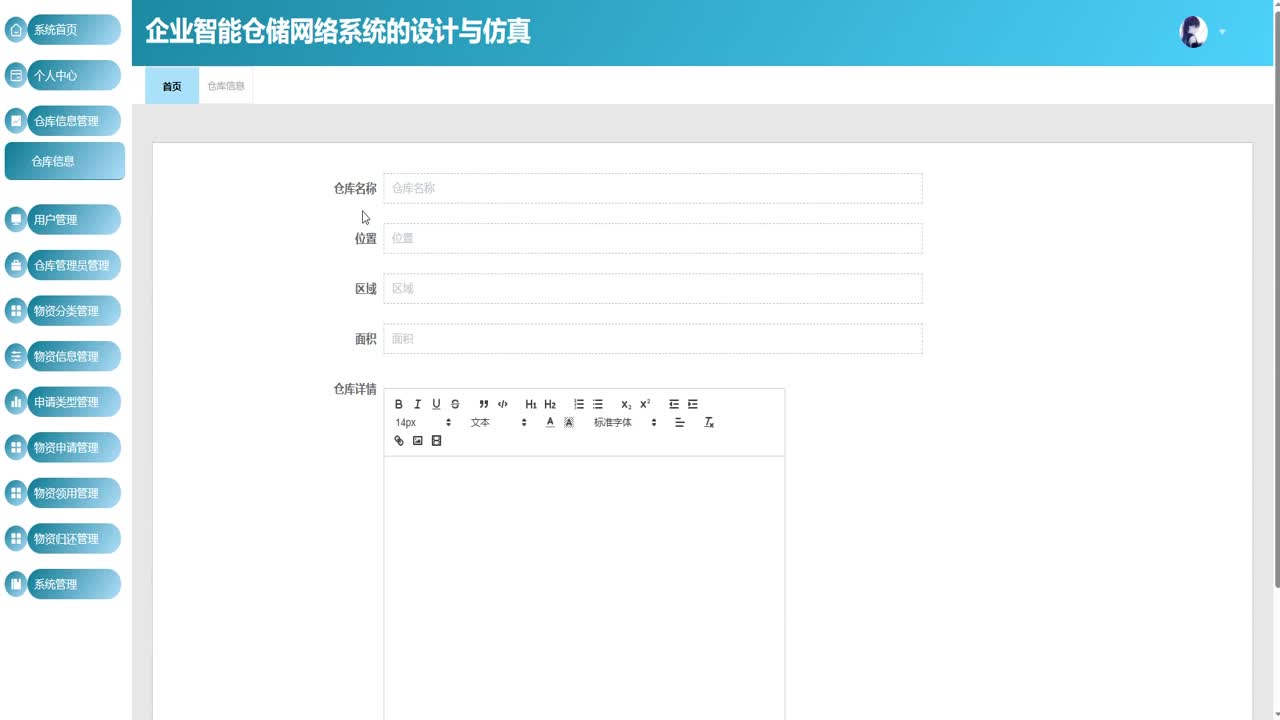The height and width of the screenshot is (720, 1280).
Task: Insert an unordered bullet list
Action: tap(598, 404)
